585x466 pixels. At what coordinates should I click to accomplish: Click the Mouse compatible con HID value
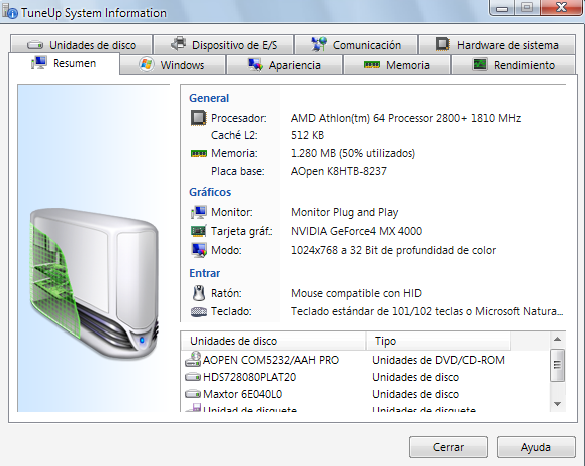point(356,293)
